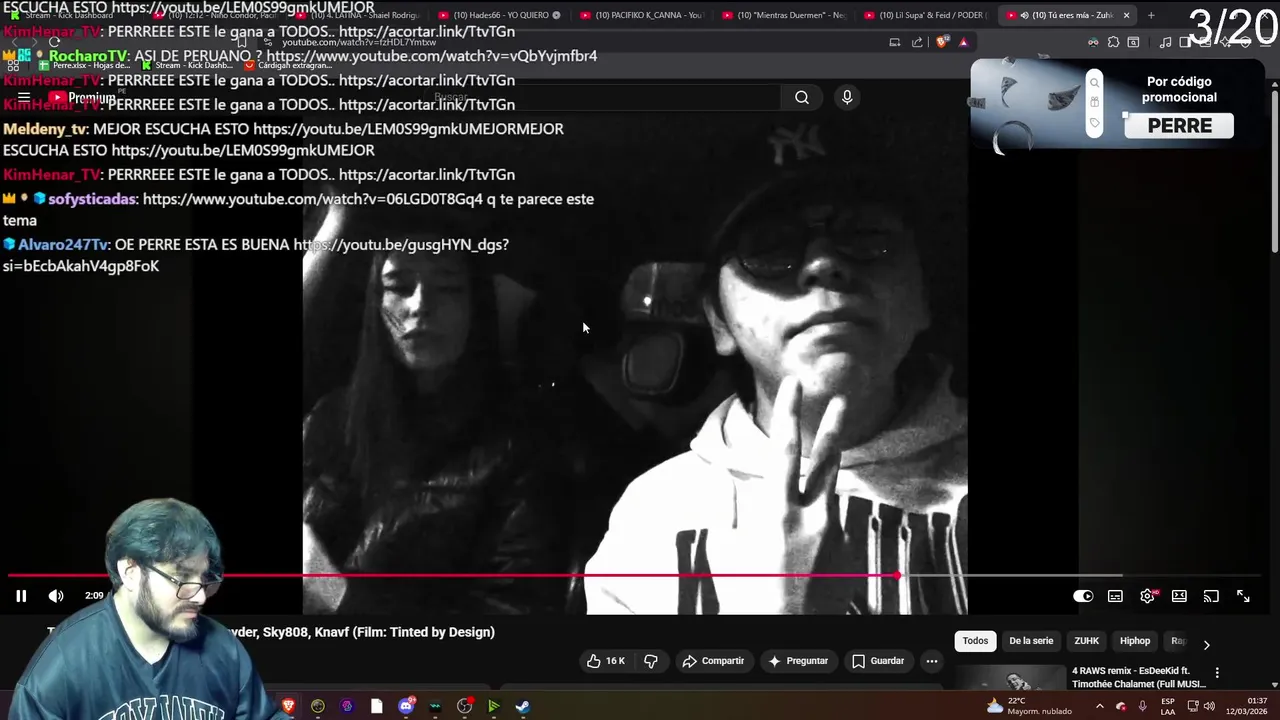Screen dimensions: 1280x720
Task: Open Brave Rewards triangle icon
Action: 964,42
